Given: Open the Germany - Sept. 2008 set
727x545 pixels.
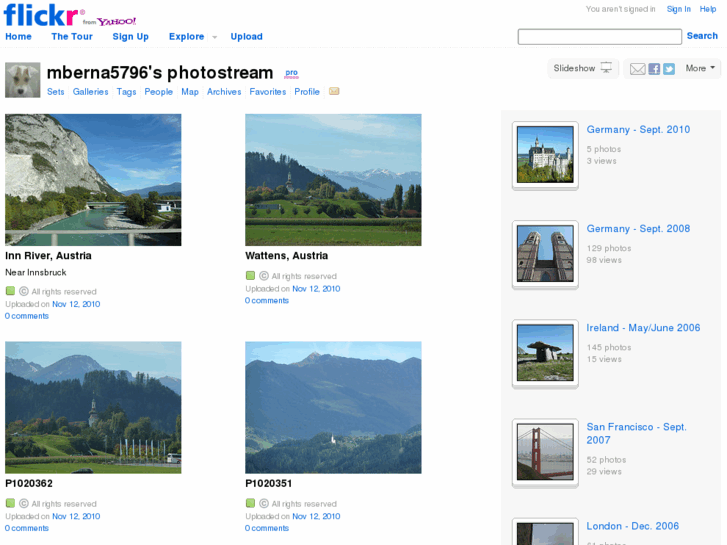Looking at the screenshot, I should pos(638,229).
